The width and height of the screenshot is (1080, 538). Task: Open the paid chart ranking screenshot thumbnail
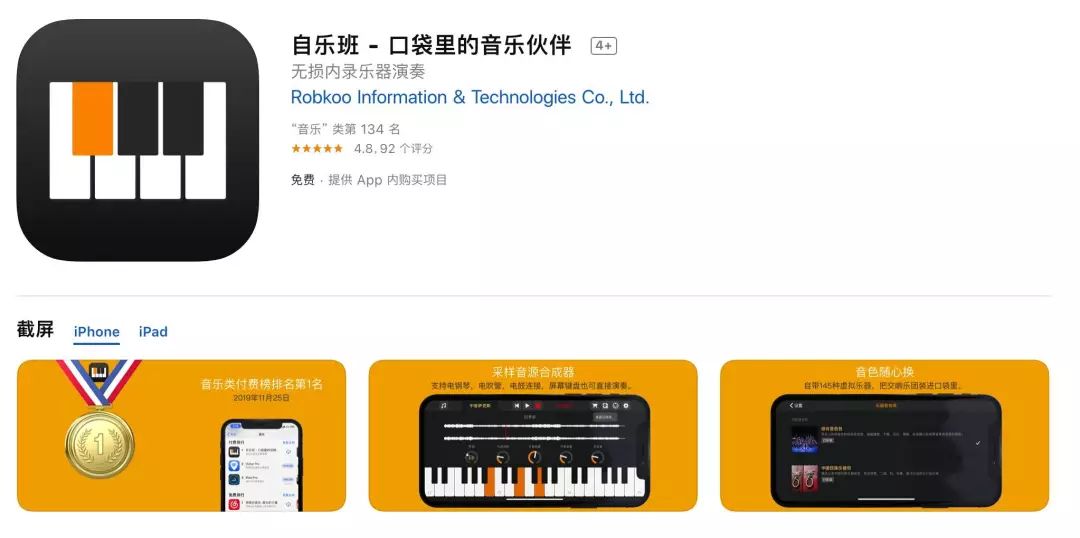pos(182,435)
